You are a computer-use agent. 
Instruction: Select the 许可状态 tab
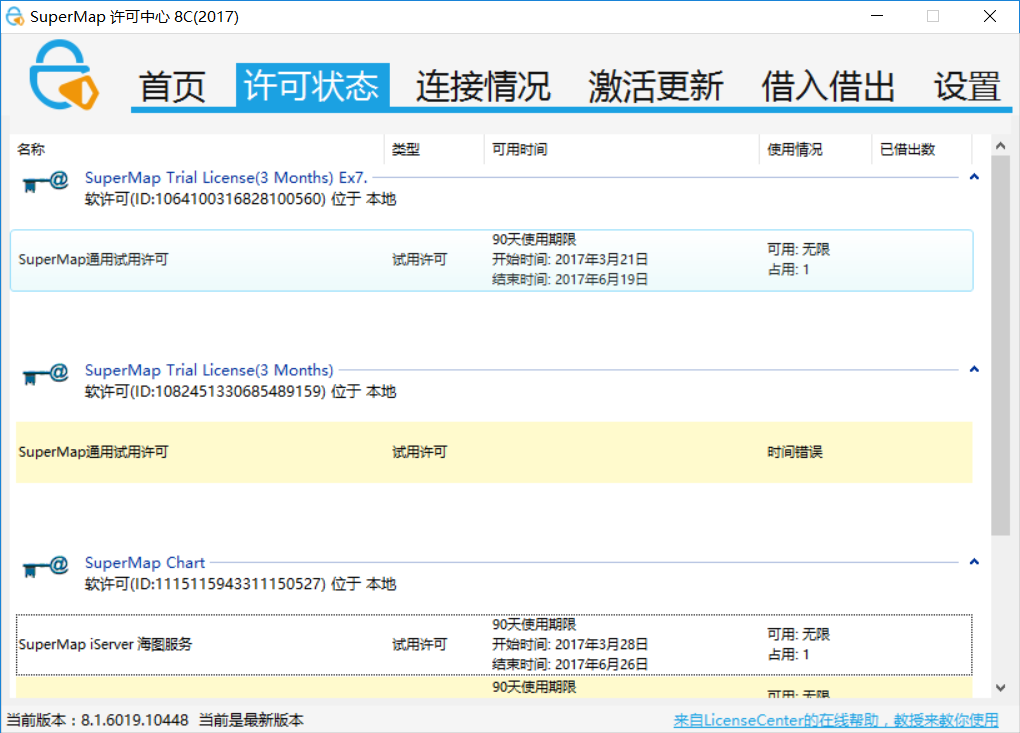(312, 85)
